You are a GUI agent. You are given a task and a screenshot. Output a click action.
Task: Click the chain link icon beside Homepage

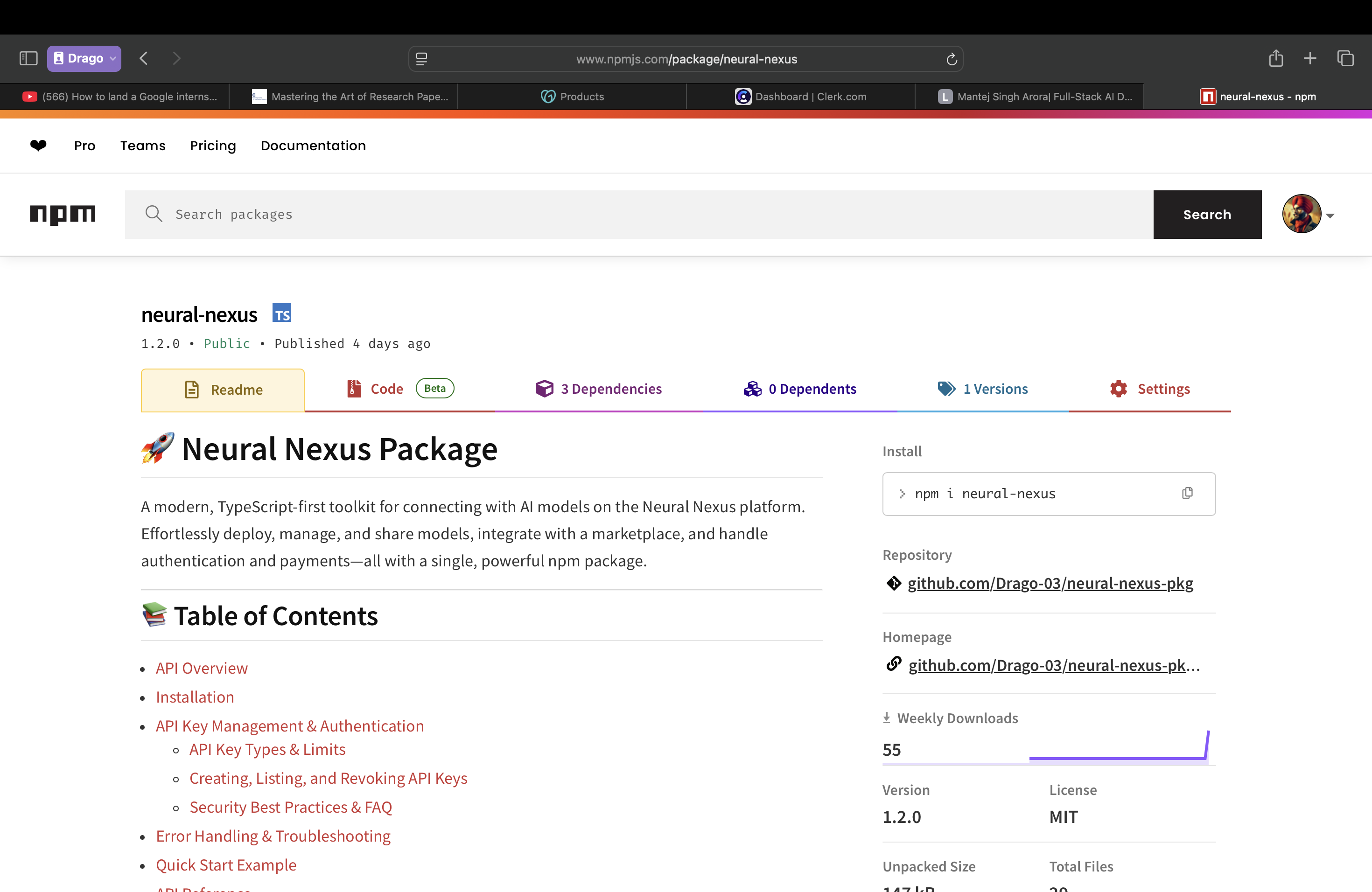pyautogui.click(x=894, y=664)
